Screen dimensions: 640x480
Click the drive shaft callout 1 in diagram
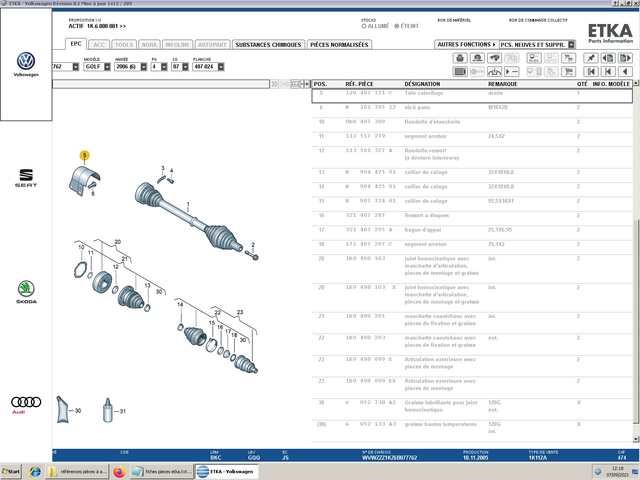pyautogui.click(x=188, y=204)
